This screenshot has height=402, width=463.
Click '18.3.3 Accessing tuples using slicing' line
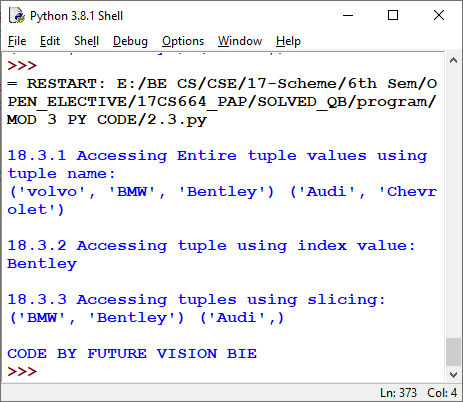196,300
